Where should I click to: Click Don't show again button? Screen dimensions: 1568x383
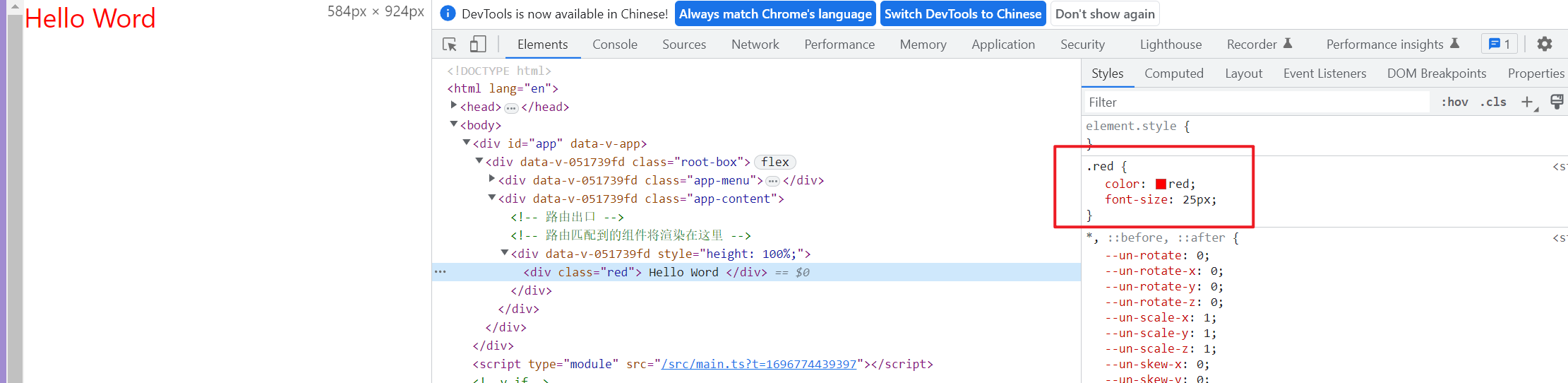(x=1105, y=14)
